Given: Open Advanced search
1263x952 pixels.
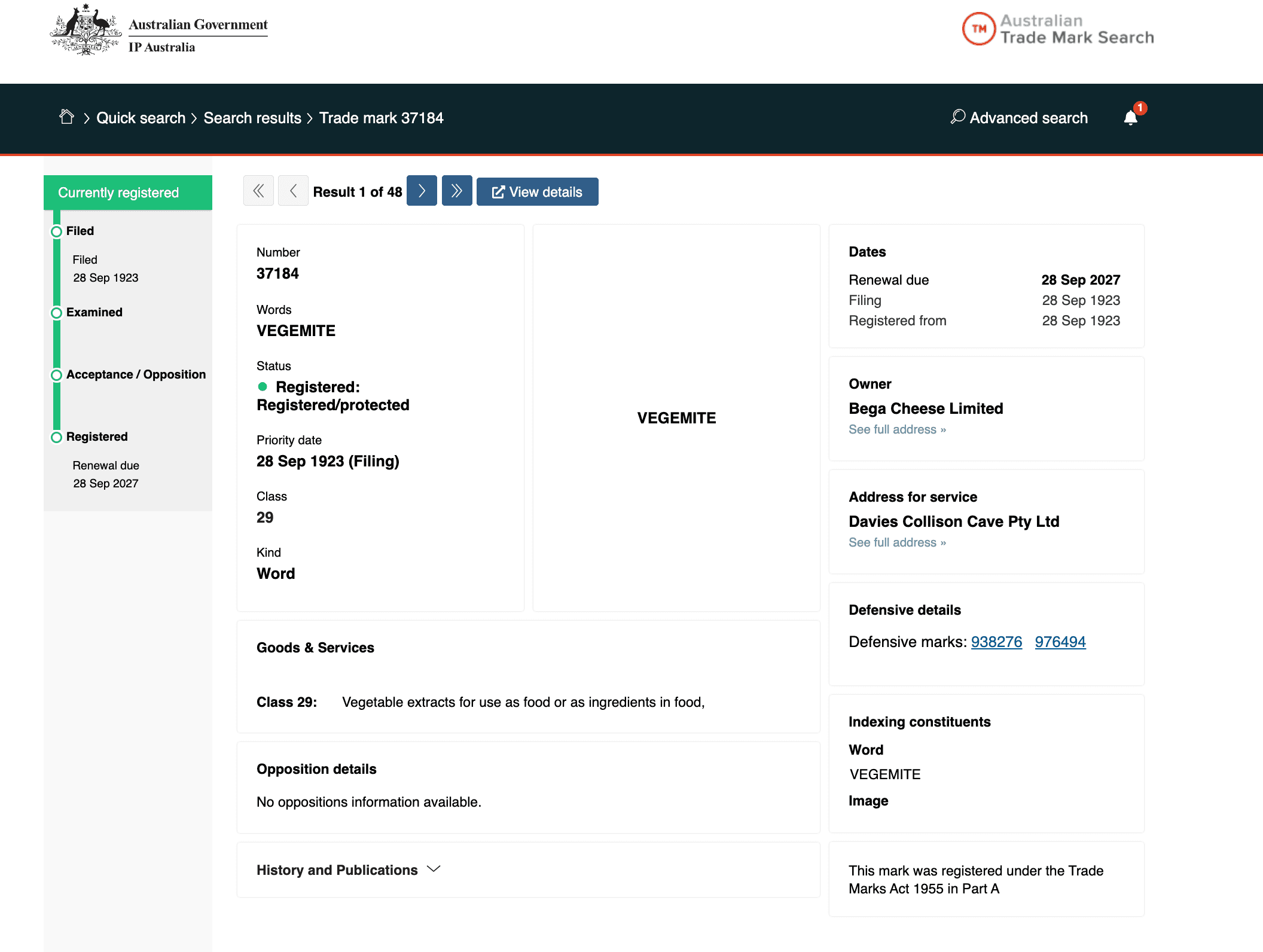Looking at the screenshot, I should pyautogui.click(x=1019, y=118).
